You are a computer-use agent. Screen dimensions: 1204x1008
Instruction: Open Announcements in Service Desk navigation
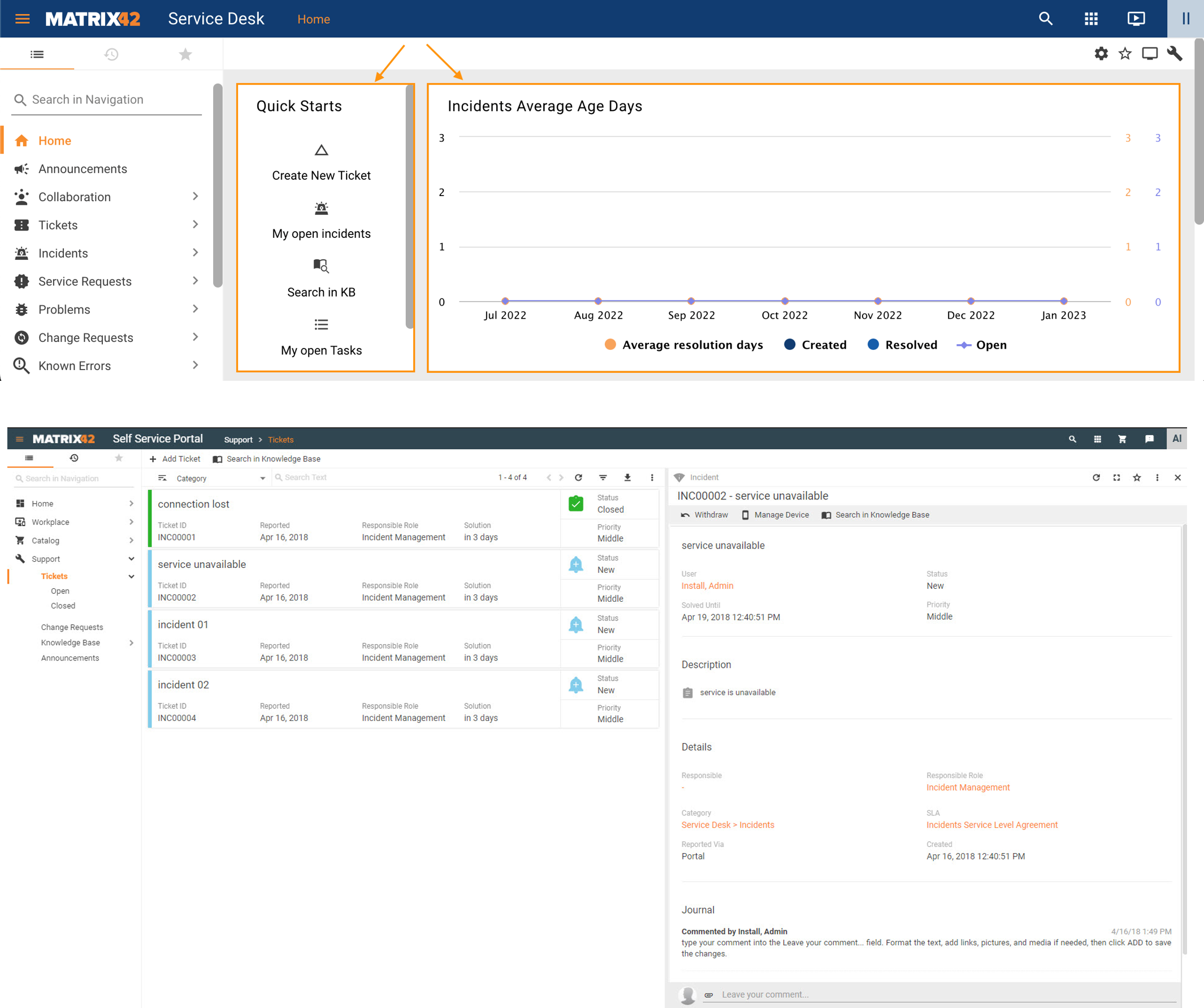point(83,169)
